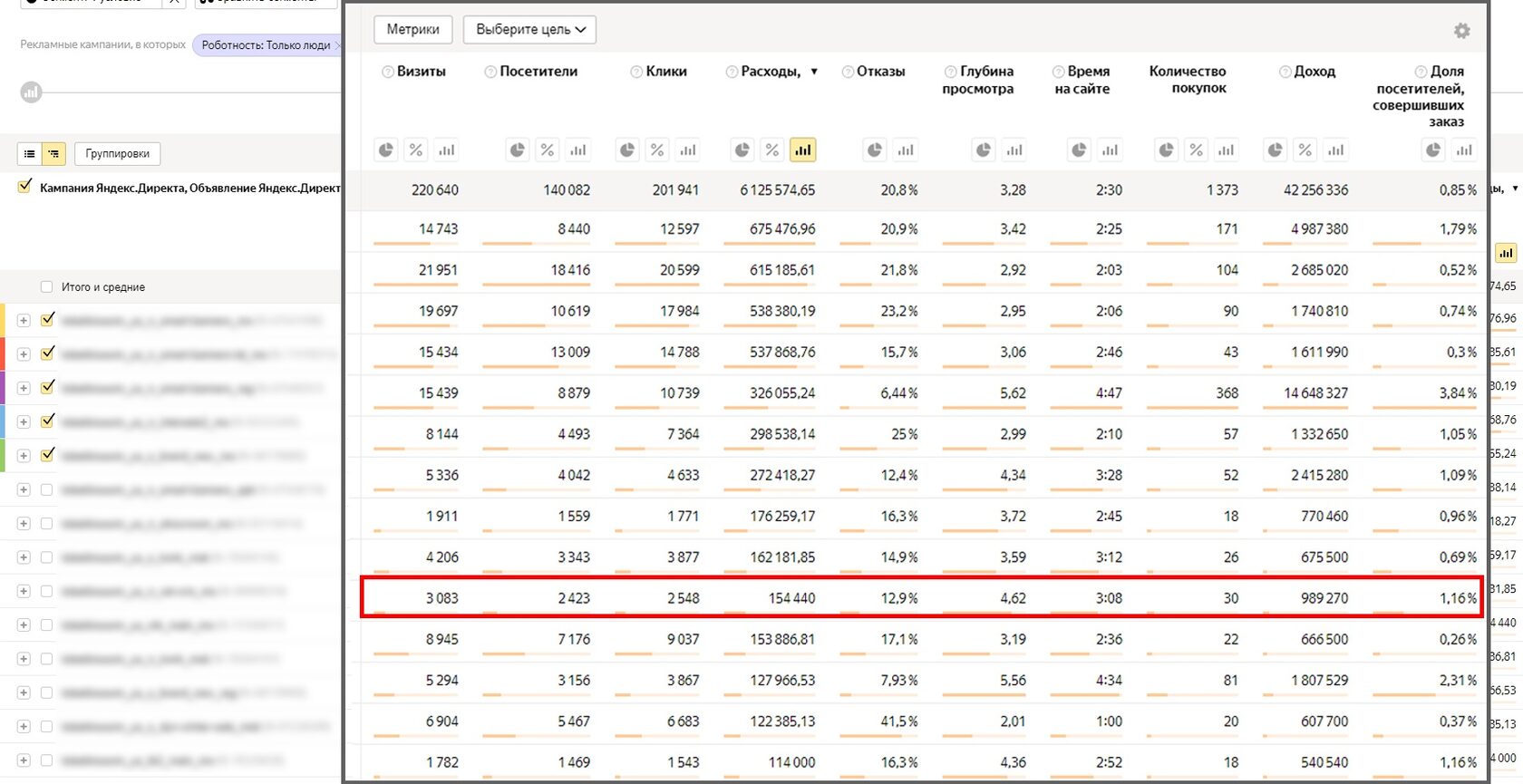Switch to flat list view icon
The height and width of the screenshot is (784, 1523).
tap(30, 154)
